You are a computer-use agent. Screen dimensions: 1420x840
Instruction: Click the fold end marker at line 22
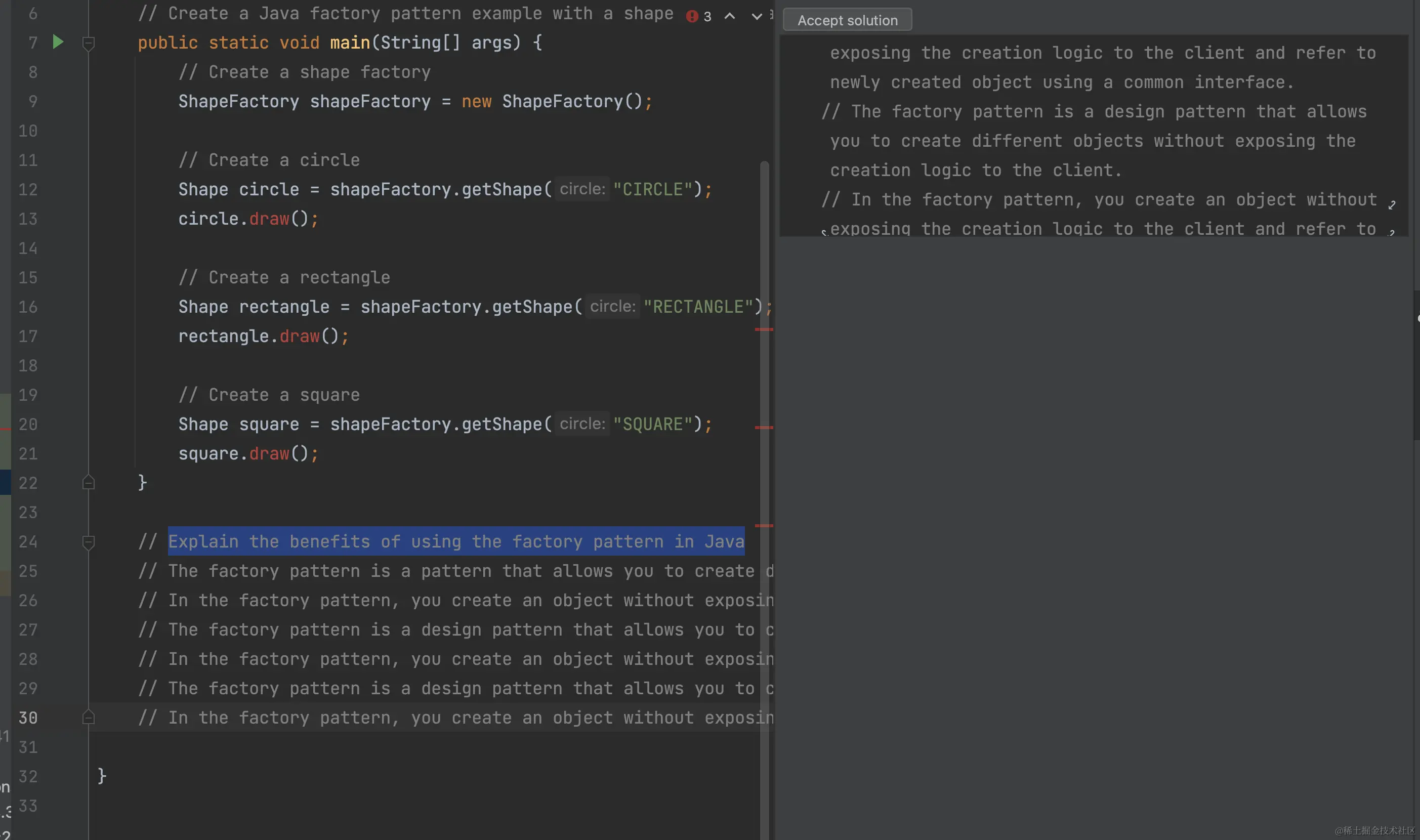click(88, 483)
